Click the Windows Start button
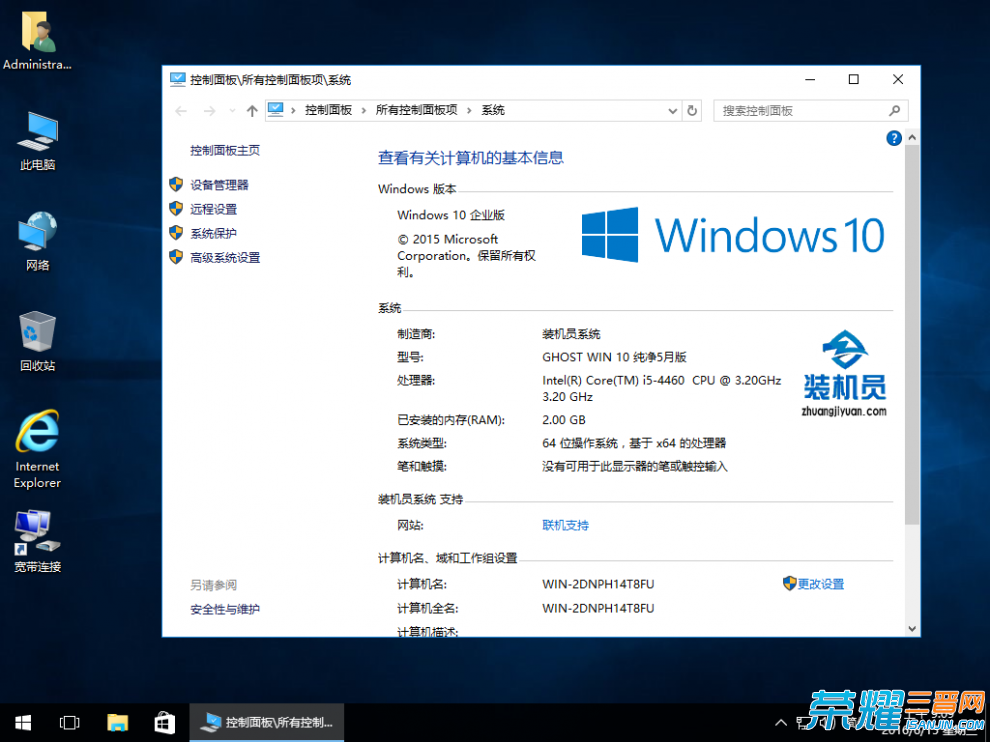This screenshot has height=742, width=990. pyautogui.click(x=23, y=722)
